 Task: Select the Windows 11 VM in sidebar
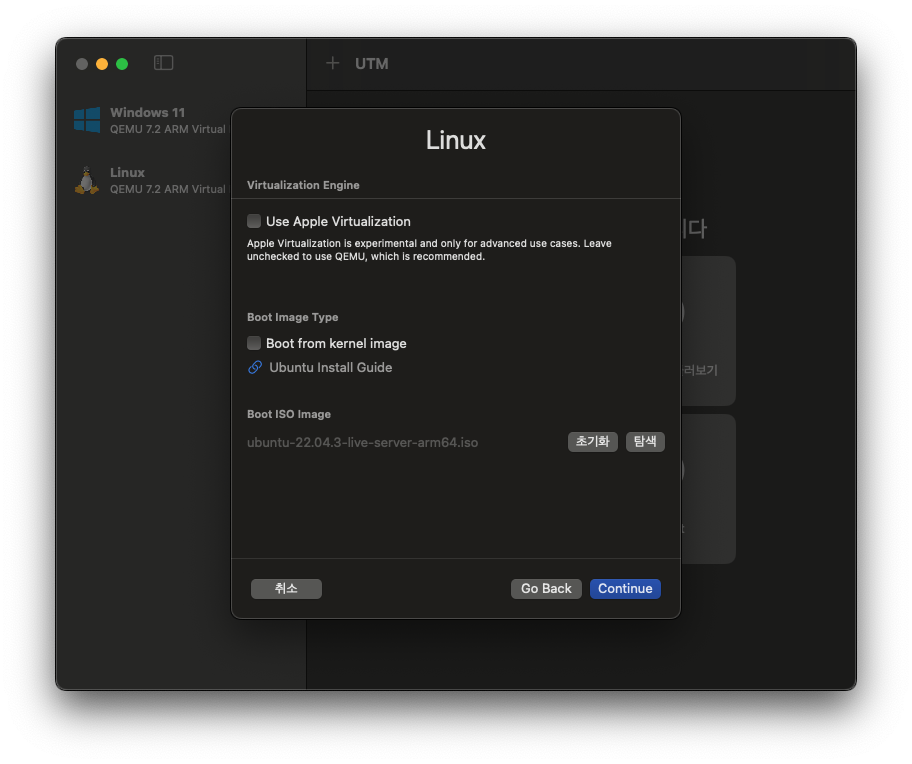coord(150,120)
